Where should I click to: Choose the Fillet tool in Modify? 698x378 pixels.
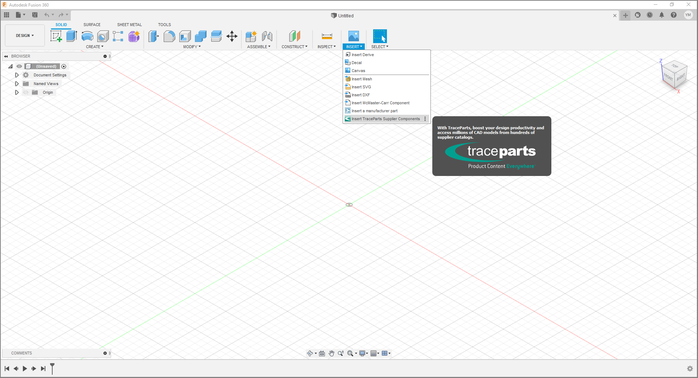coord(169,36)
